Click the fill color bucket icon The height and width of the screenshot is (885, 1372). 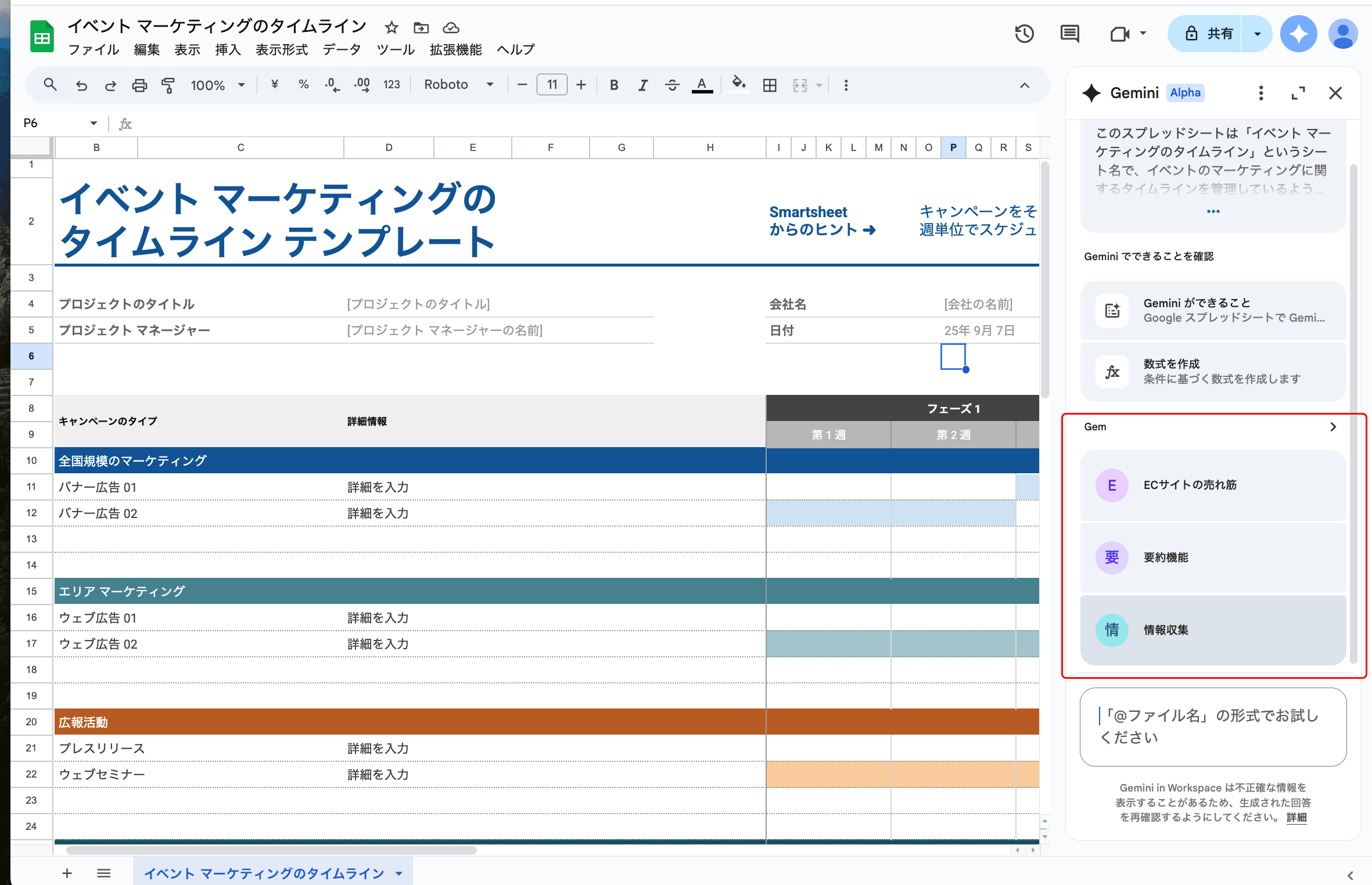(738, 85)
